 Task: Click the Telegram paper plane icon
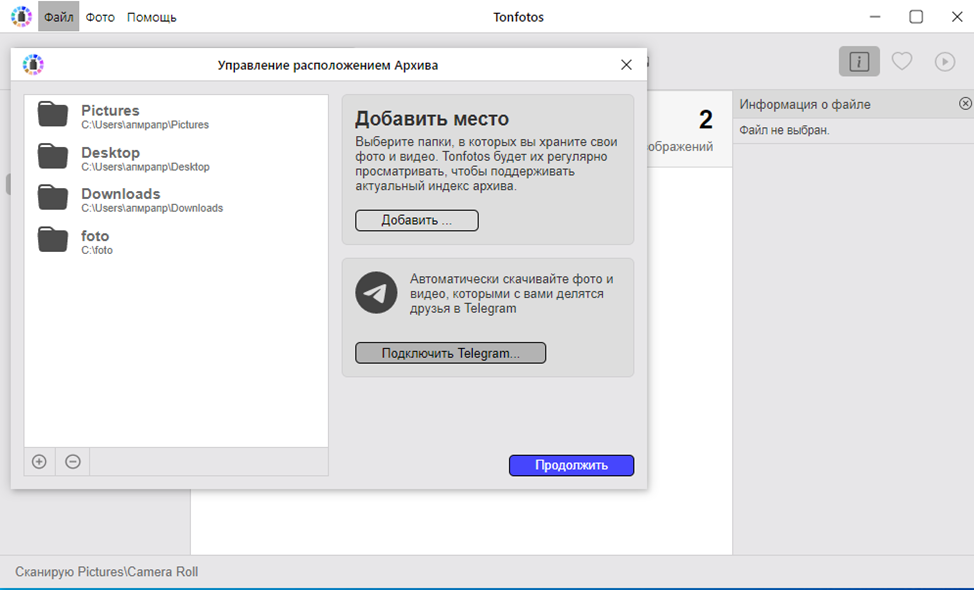tap(376, 293)
